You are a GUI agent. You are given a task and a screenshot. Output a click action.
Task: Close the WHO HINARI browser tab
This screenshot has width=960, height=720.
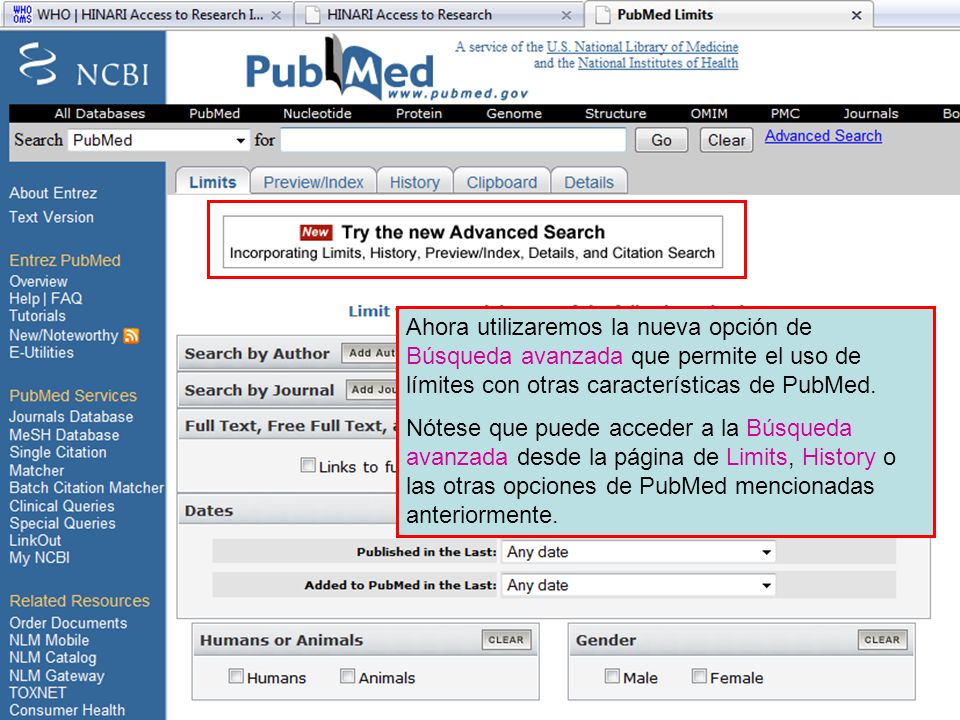point(276,15)
